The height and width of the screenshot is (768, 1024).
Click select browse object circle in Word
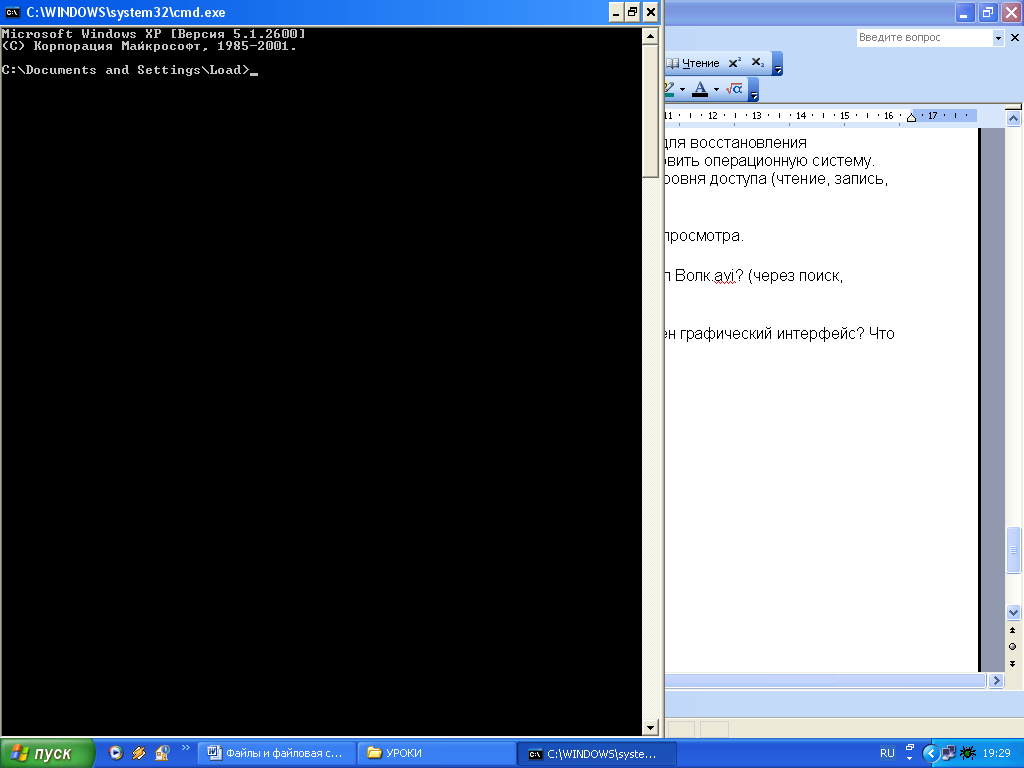1013,647
